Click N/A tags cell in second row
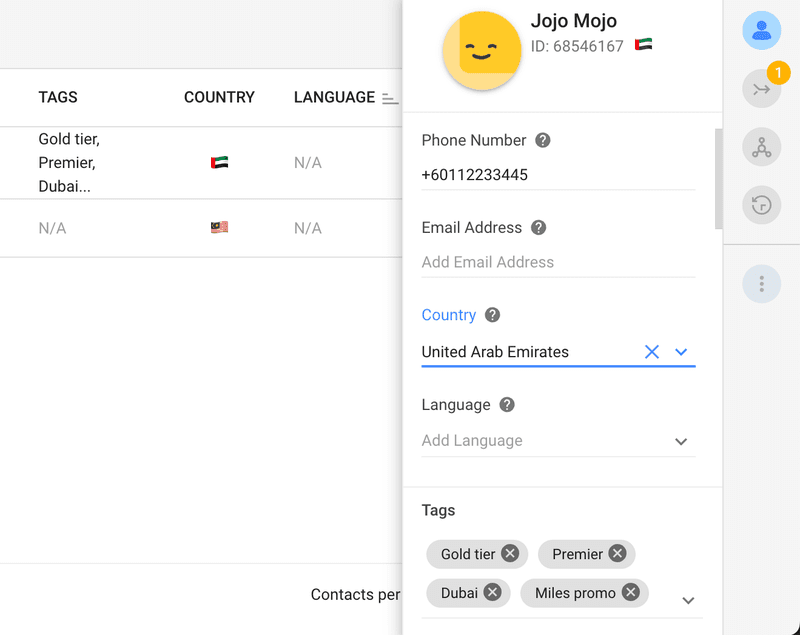Image resolution: width=800 pixels, height=635 pixels. point(53,228)
